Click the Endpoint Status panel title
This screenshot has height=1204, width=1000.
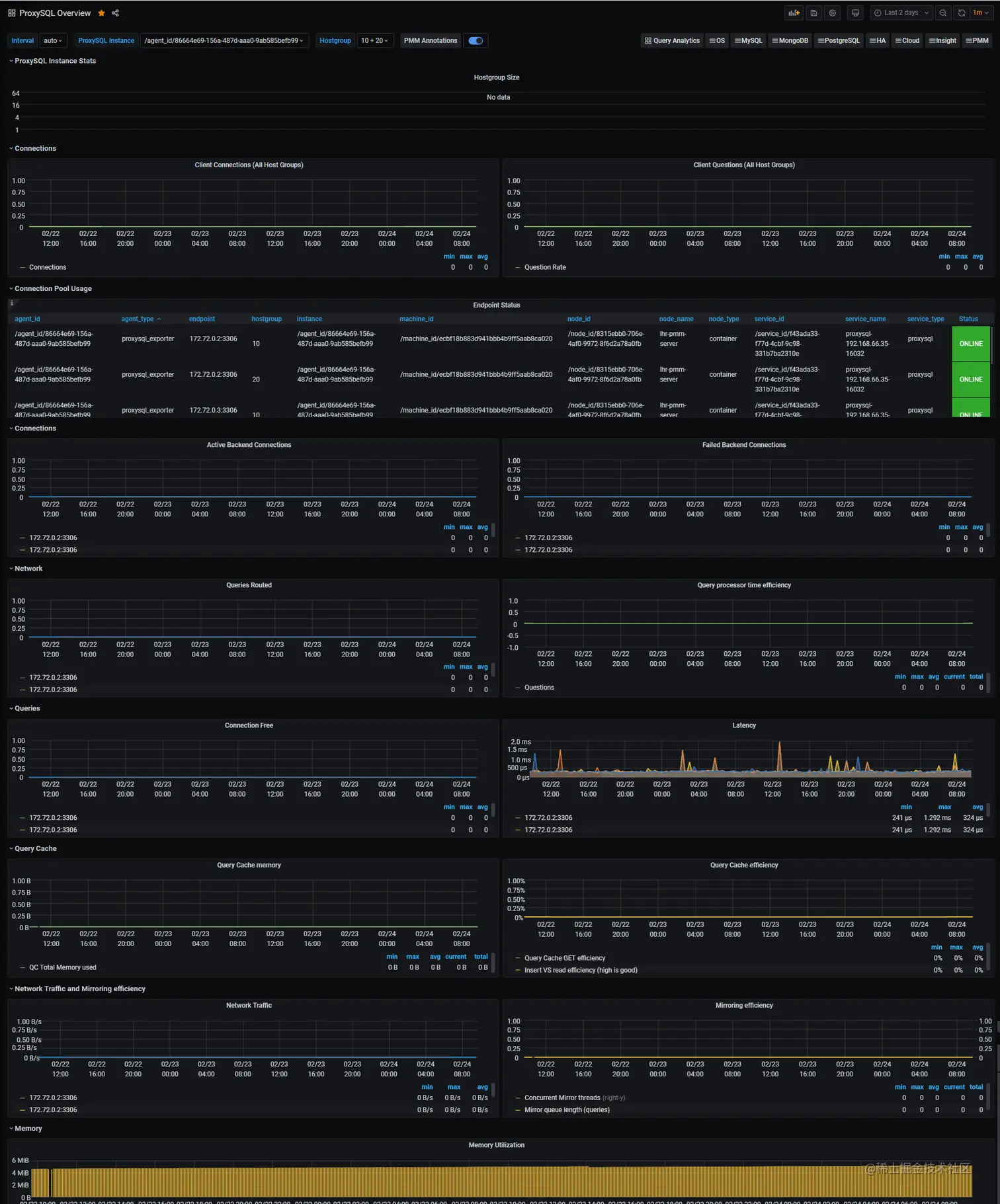[x=497, y=305]
